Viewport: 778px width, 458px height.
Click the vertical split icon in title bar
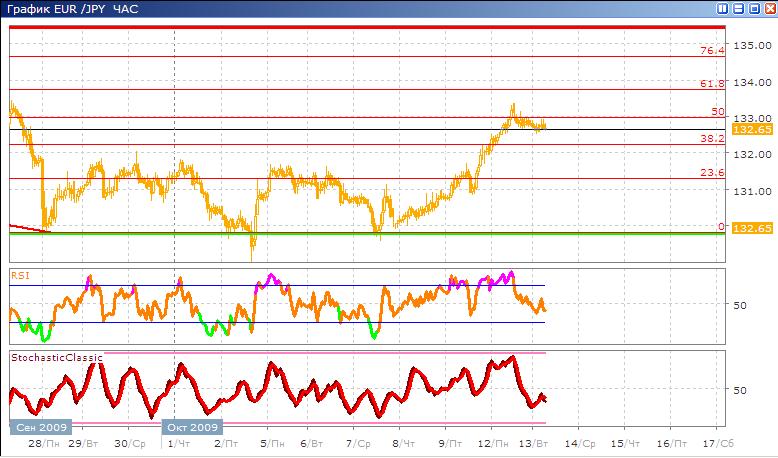coord(723,8)
